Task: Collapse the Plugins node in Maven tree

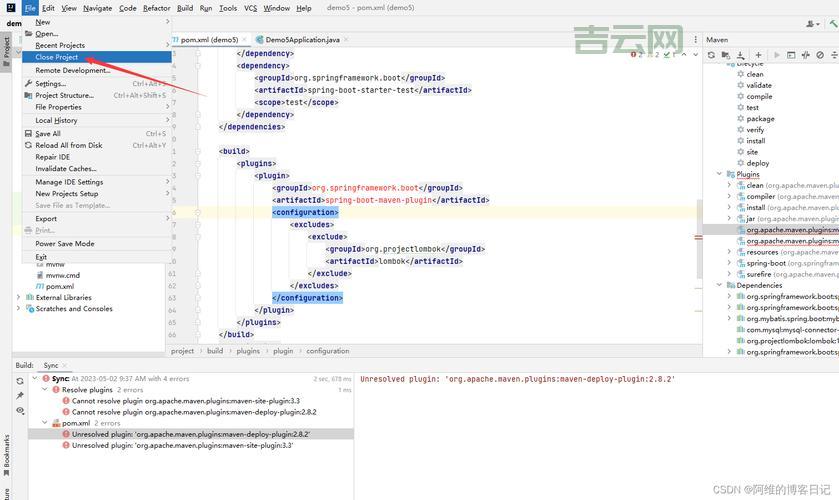Action: pos(719,174)
